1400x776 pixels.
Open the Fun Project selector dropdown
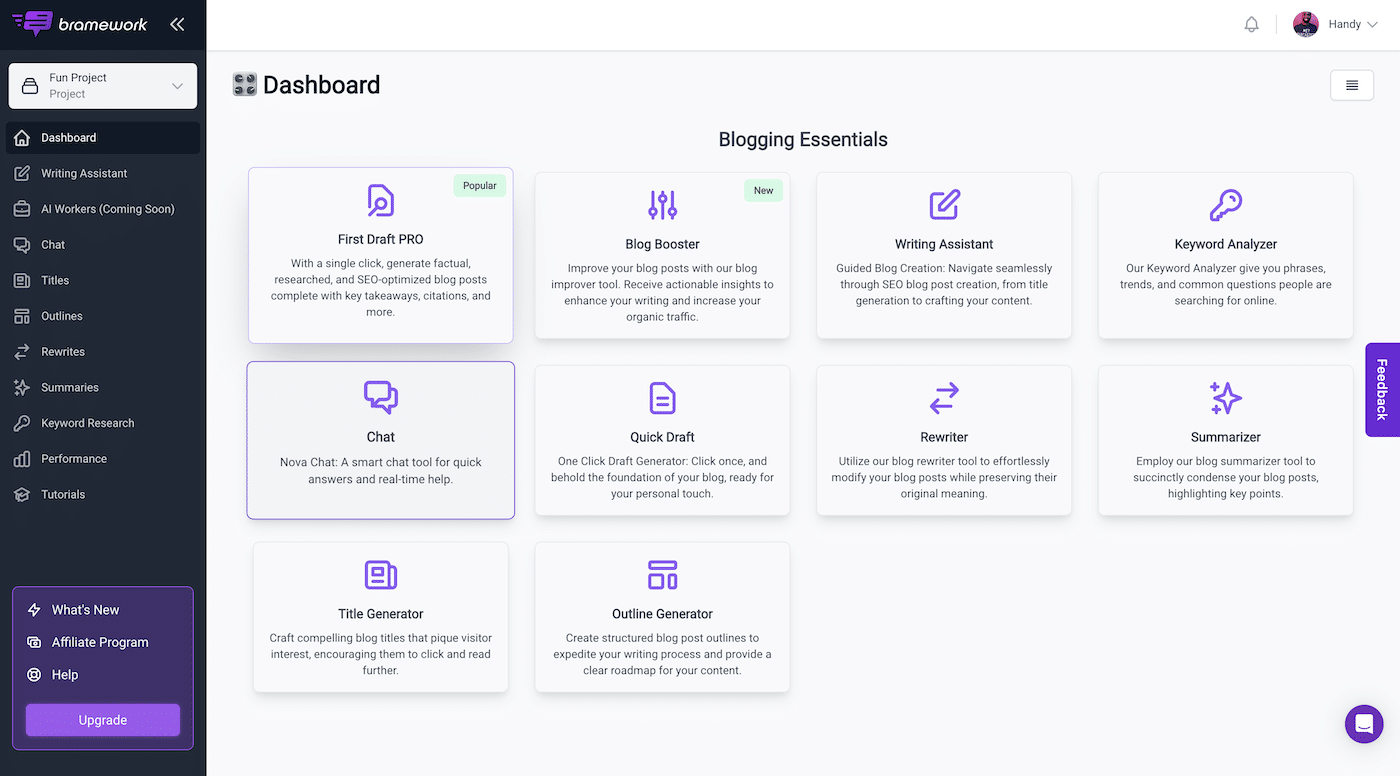103,86
